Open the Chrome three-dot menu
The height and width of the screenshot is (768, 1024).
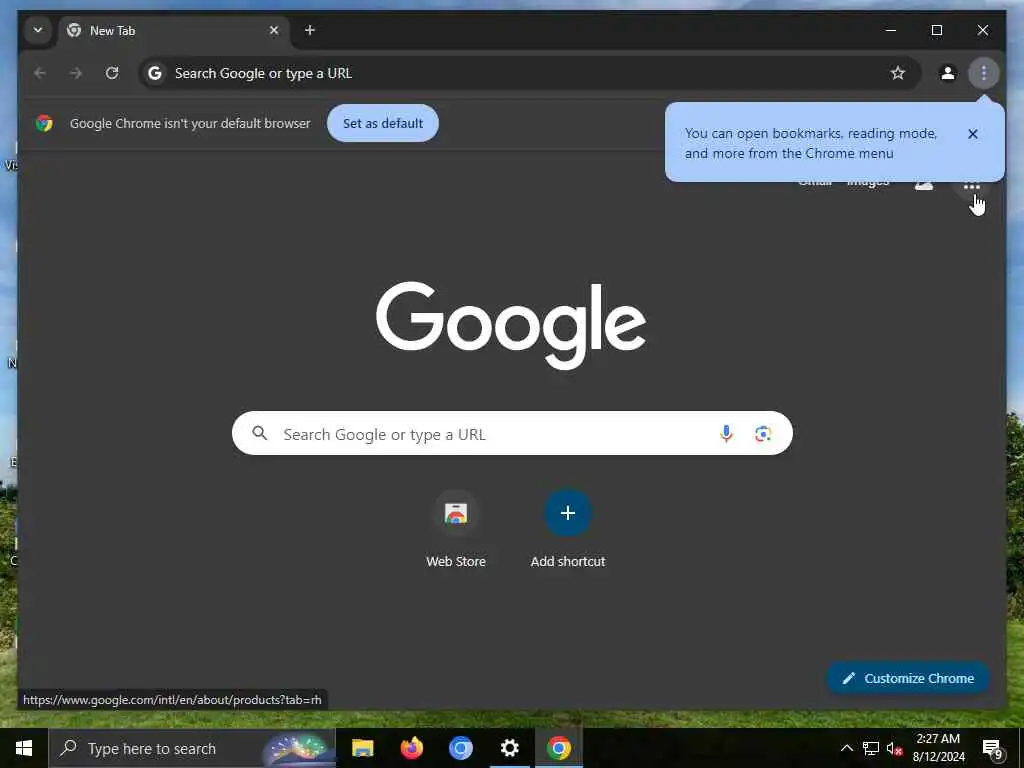pyautogui.click(x=984, y=73)
